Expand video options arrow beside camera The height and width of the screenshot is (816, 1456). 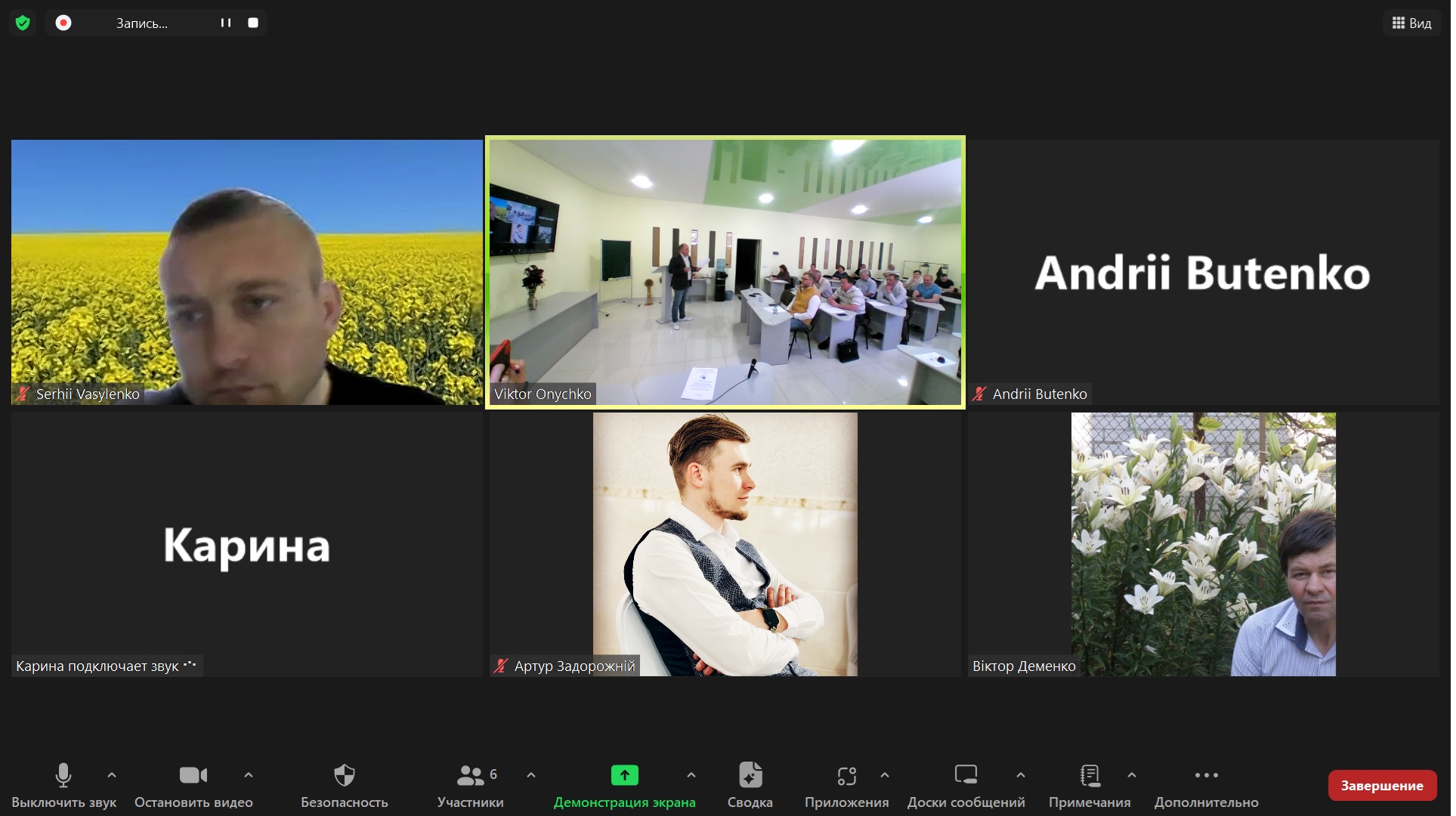click(x=249, y=775)
